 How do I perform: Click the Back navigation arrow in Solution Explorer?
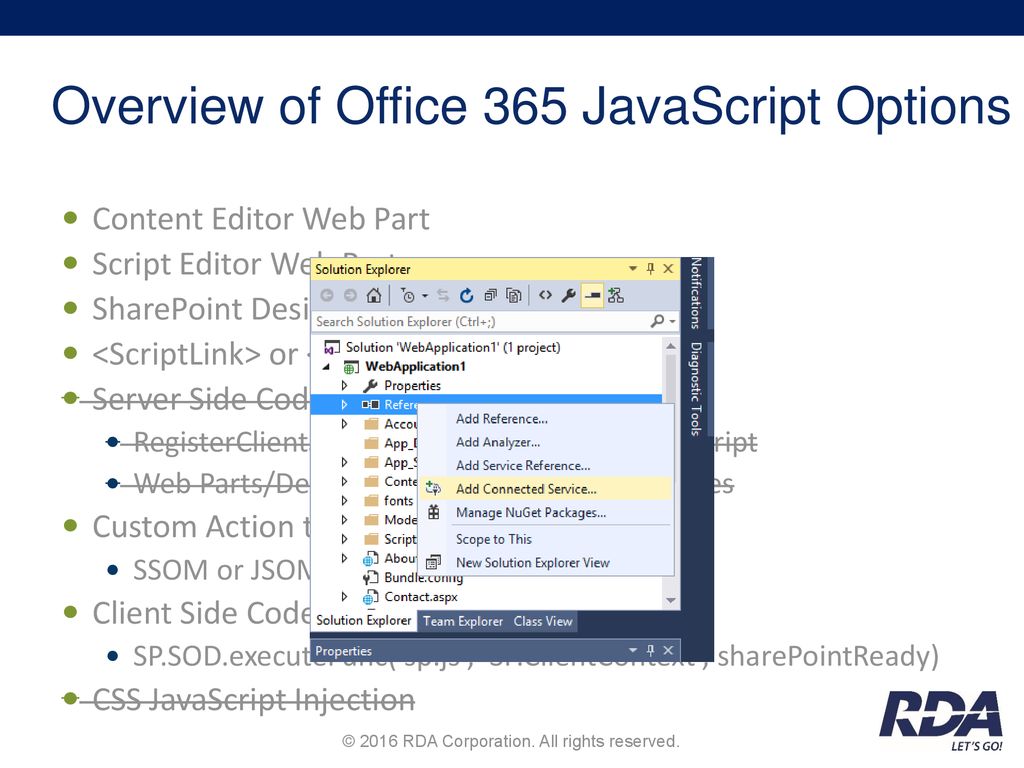click(x=327, y=296)
